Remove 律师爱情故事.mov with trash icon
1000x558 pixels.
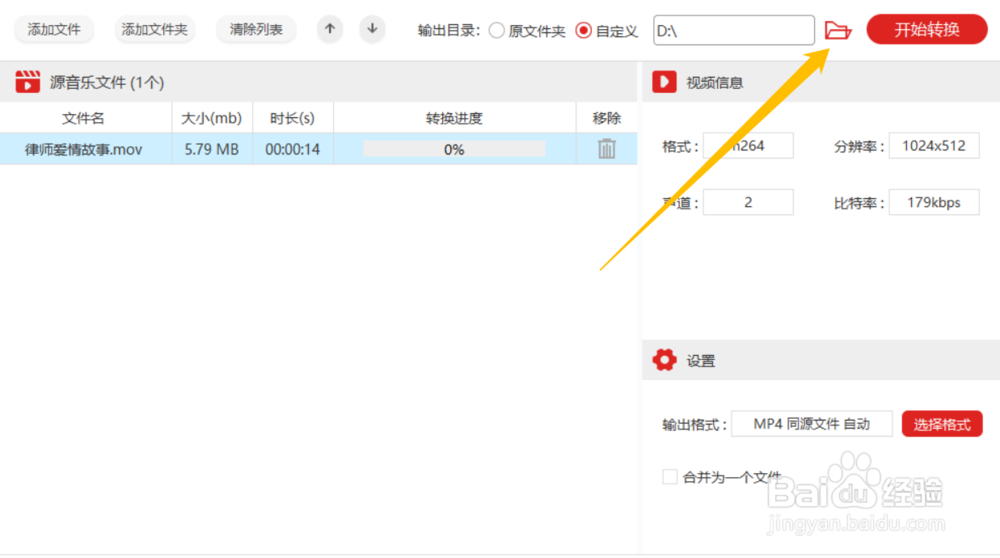(607, 149)
